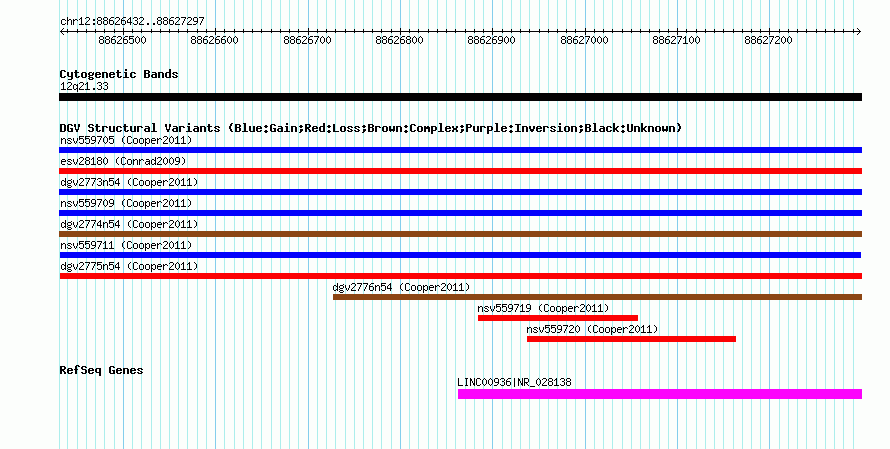Click the red nsv559720 loss bar

point(631,339)
